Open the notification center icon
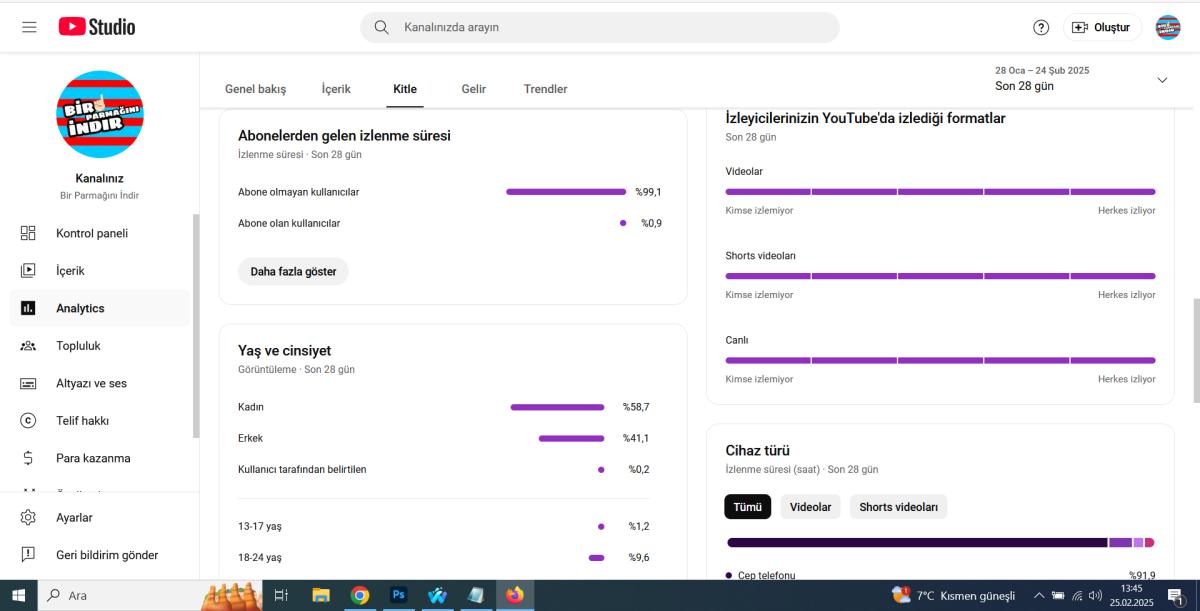Viewport: 1200px width, 611px height. [x=1176, y=596]
